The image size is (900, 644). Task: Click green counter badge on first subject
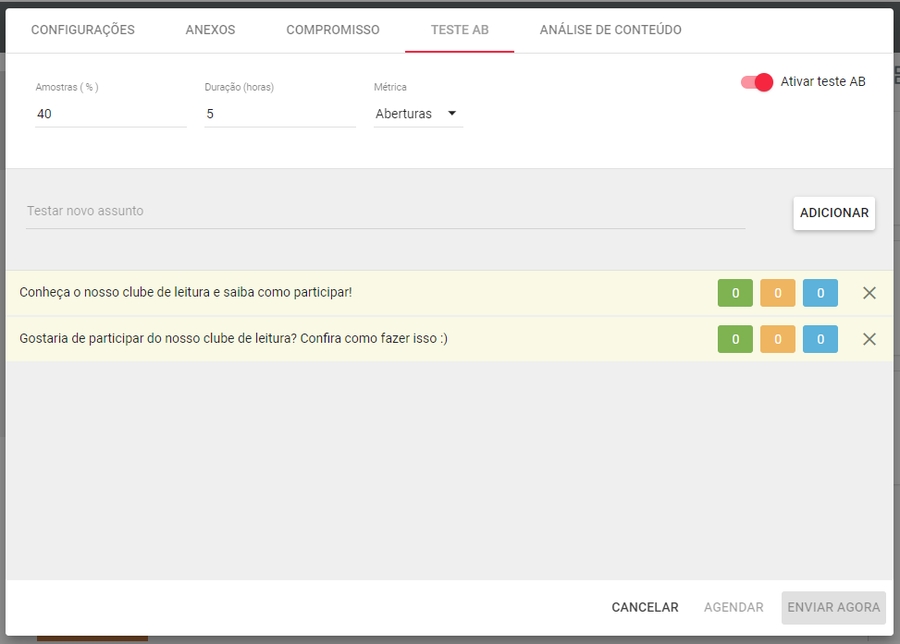(735, 293)
